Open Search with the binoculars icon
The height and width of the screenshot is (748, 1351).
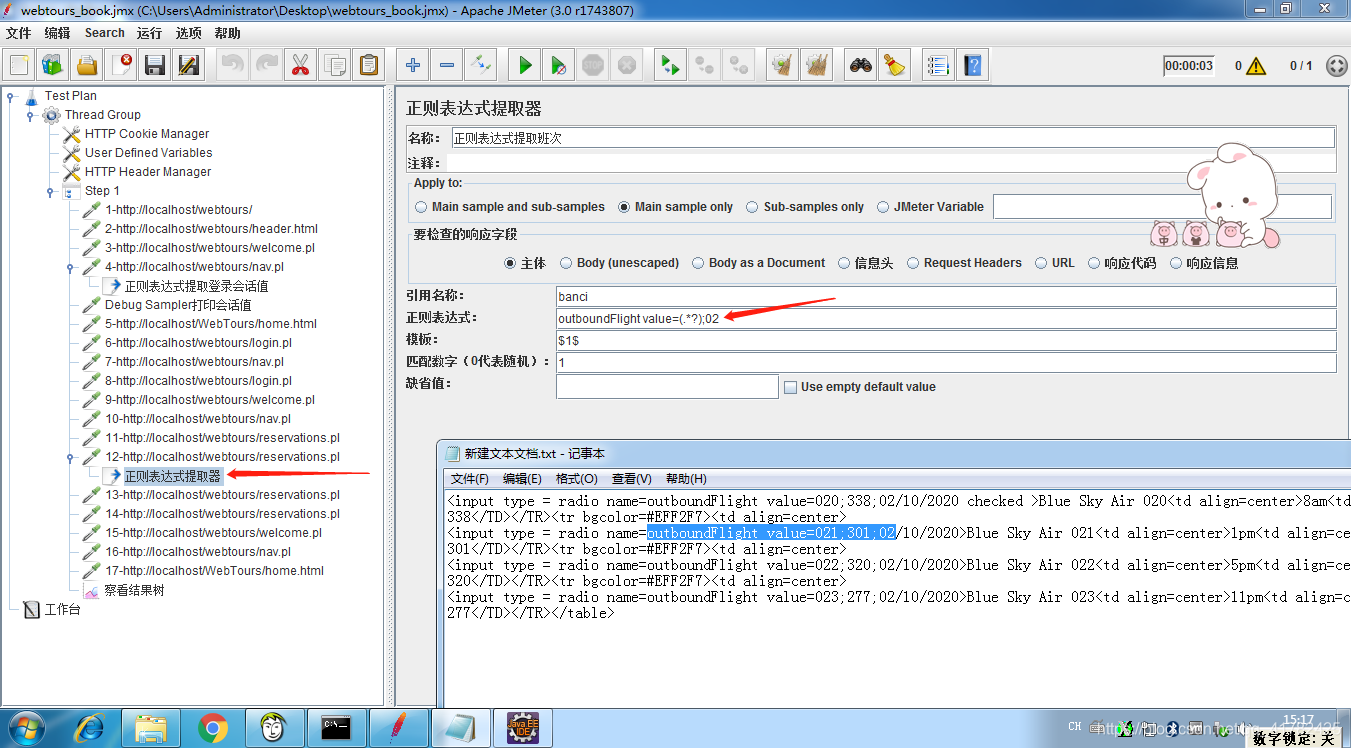pos(861,66)
